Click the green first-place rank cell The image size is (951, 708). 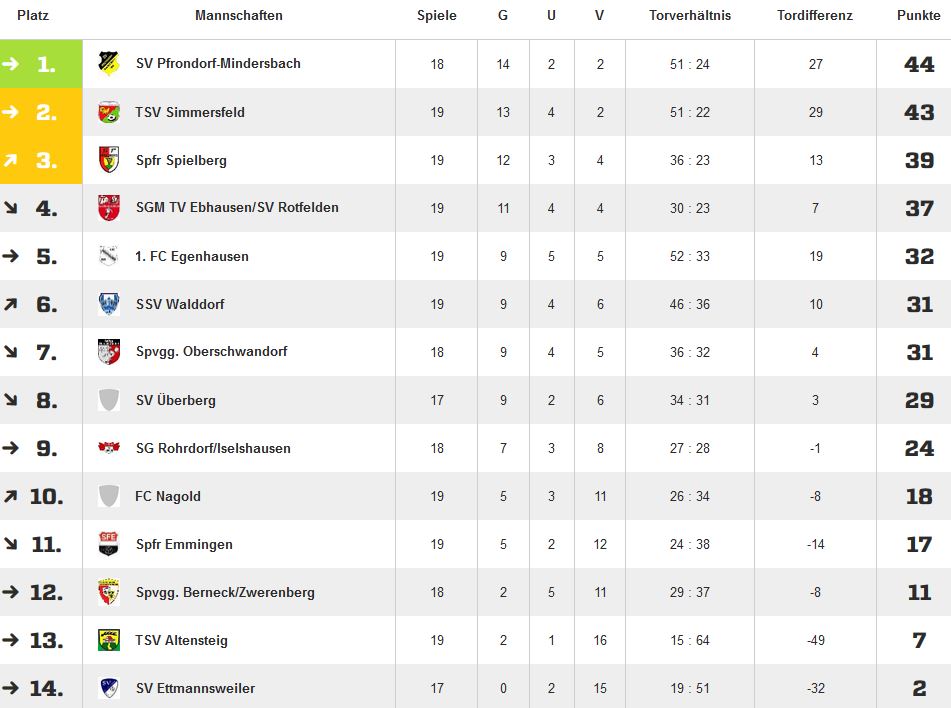tap(41, 64)
